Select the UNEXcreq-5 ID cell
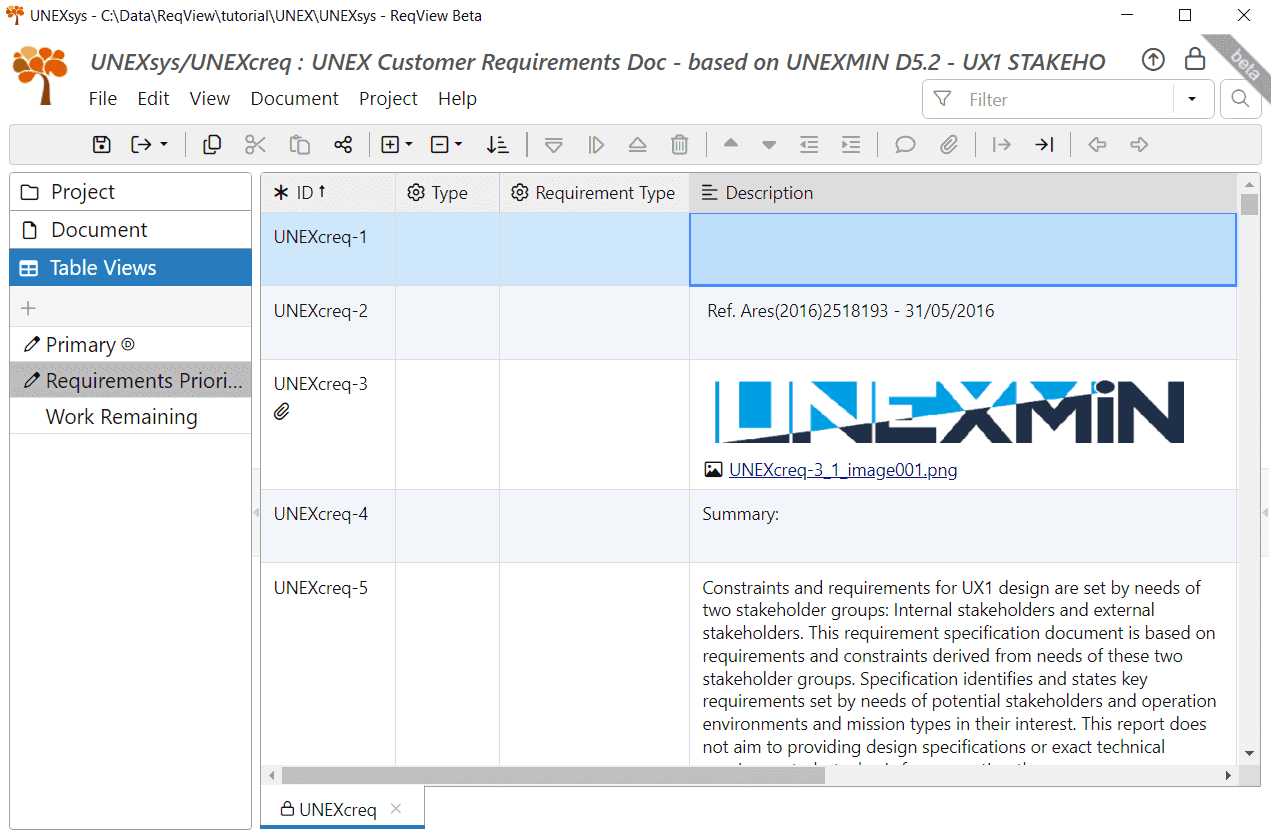This screenshot has width=1271, height=835. pyautogui.click(x=328, y=663)
